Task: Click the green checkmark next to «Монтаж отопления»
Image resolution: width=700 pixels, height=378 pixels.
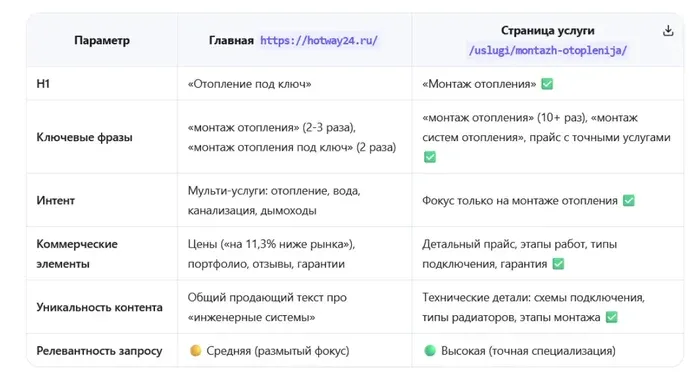Action: (547, 84)
